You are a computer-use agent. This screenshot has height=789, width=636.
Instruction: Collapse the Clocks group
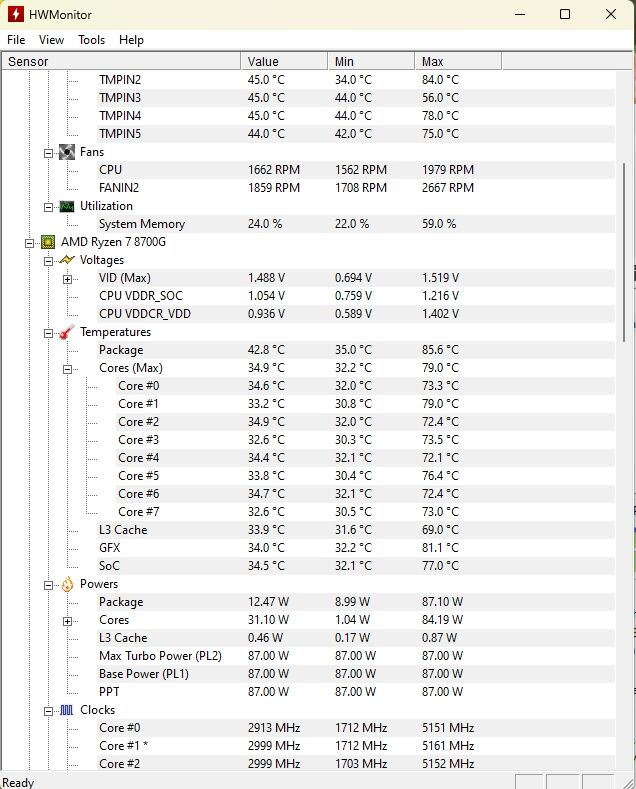pos(48,712)
